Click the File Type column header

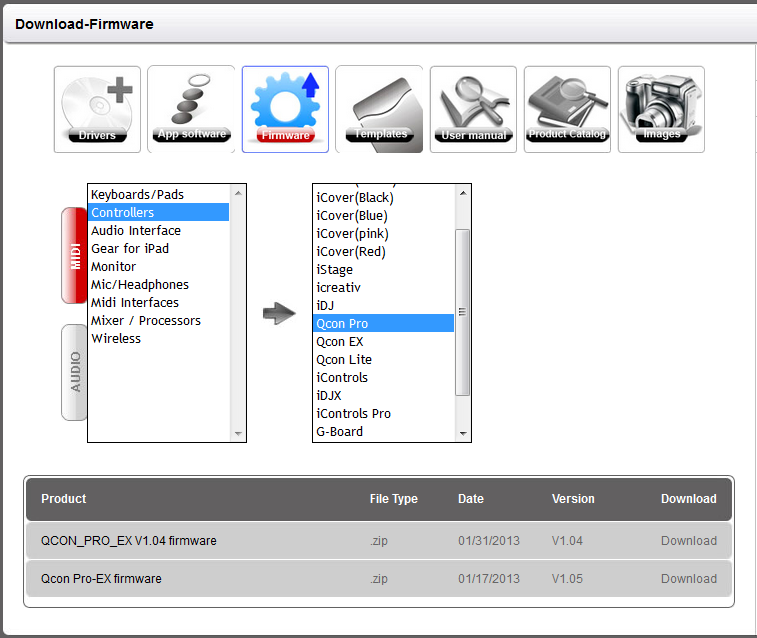coord(393,499)
